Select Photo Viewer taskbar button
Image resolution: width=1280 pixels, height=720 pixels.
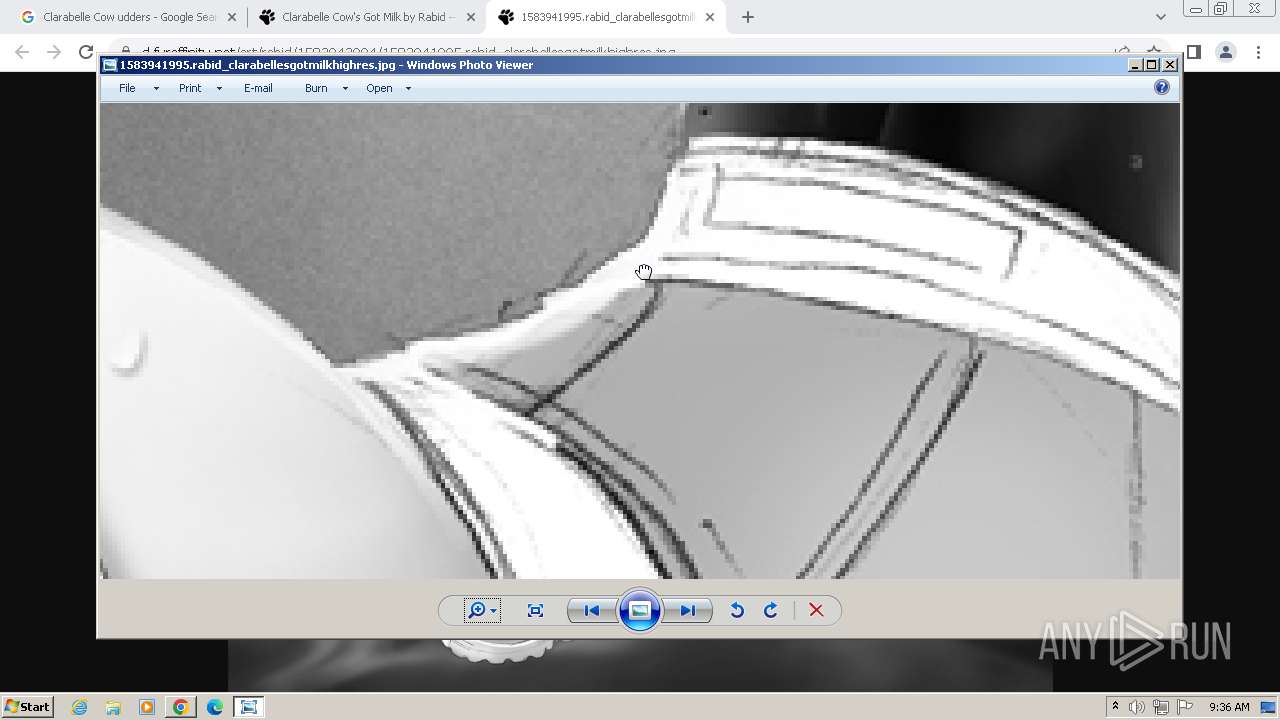pos(248,707)
